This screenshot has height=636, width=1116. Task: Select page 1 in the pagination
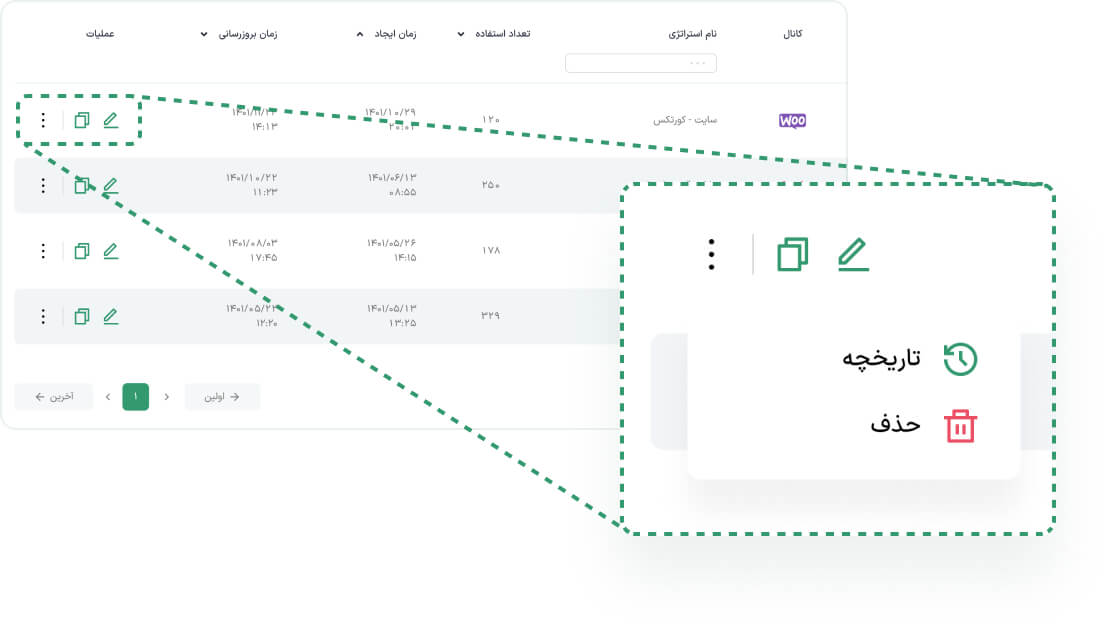coord(136,397)
